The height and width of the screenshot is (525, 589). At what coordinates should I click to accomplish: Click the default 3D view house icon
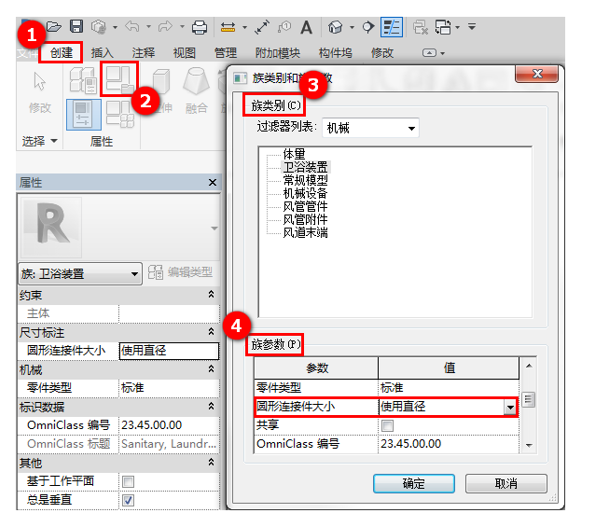(335, 27)
